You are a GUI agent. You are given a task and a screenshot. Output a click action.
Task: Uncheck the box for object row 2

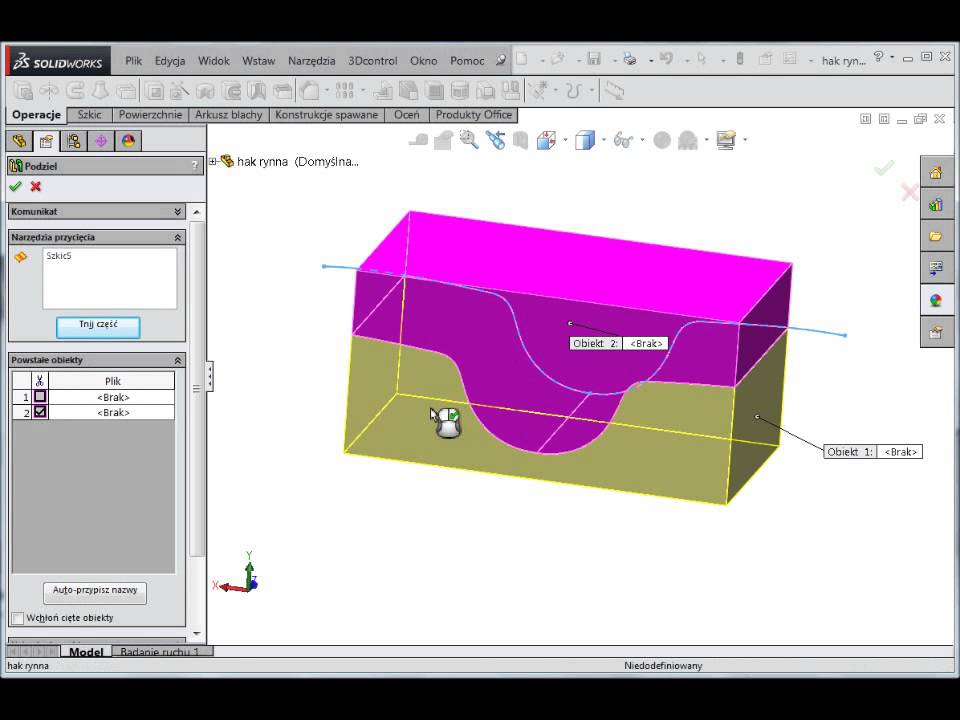click(x=40, y=412)
